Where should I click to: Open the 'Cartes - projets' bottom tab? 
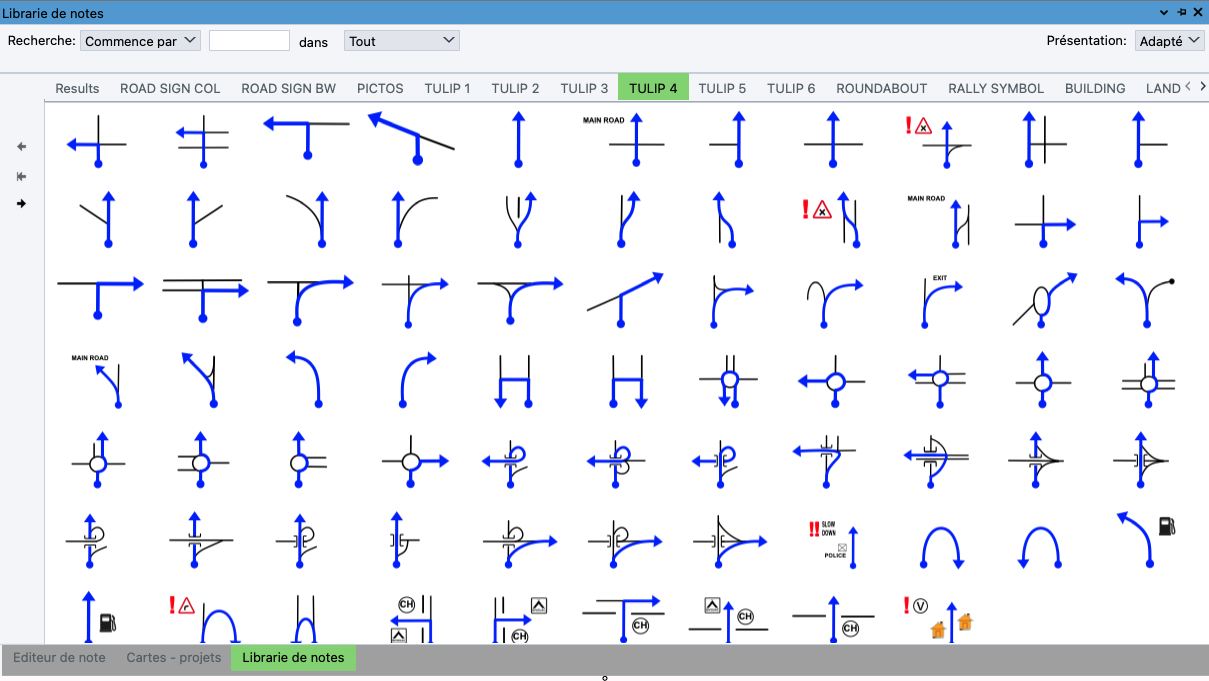[x=173, y=658]
